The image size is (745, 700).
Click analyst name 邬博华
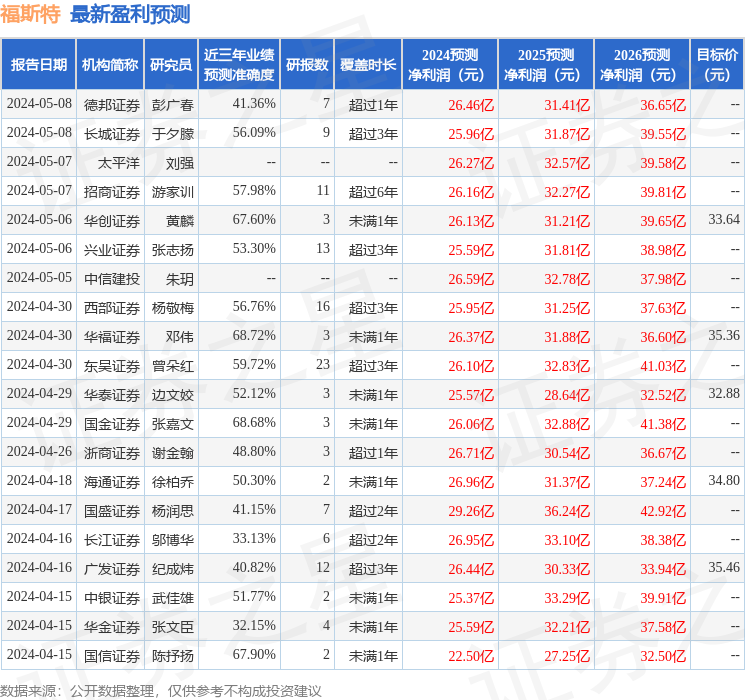click(x=173, y=540)
